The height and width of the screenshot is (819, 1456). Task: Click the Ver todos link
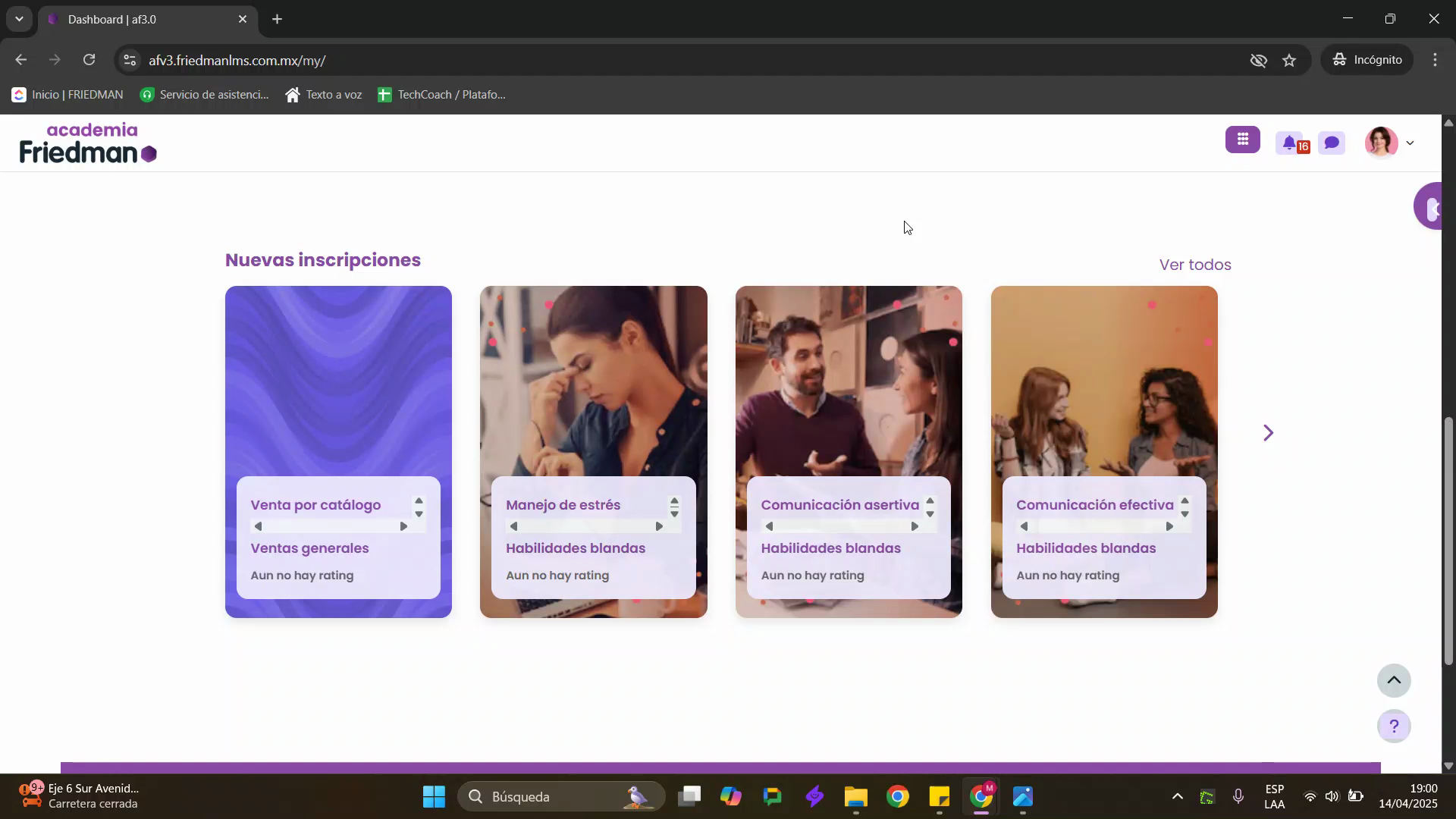coord(1194,265)
